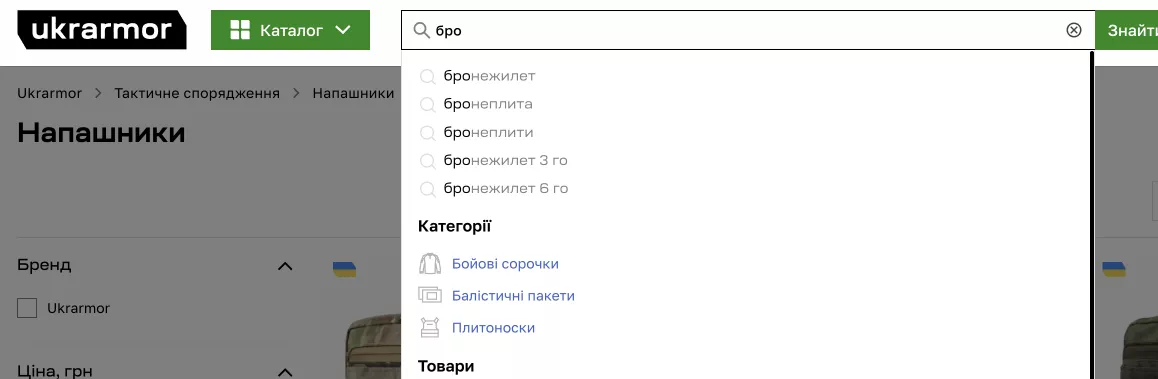Clear the search field with the X icon
This screenshot has height=379, width=1158.
coord(1074,30)
